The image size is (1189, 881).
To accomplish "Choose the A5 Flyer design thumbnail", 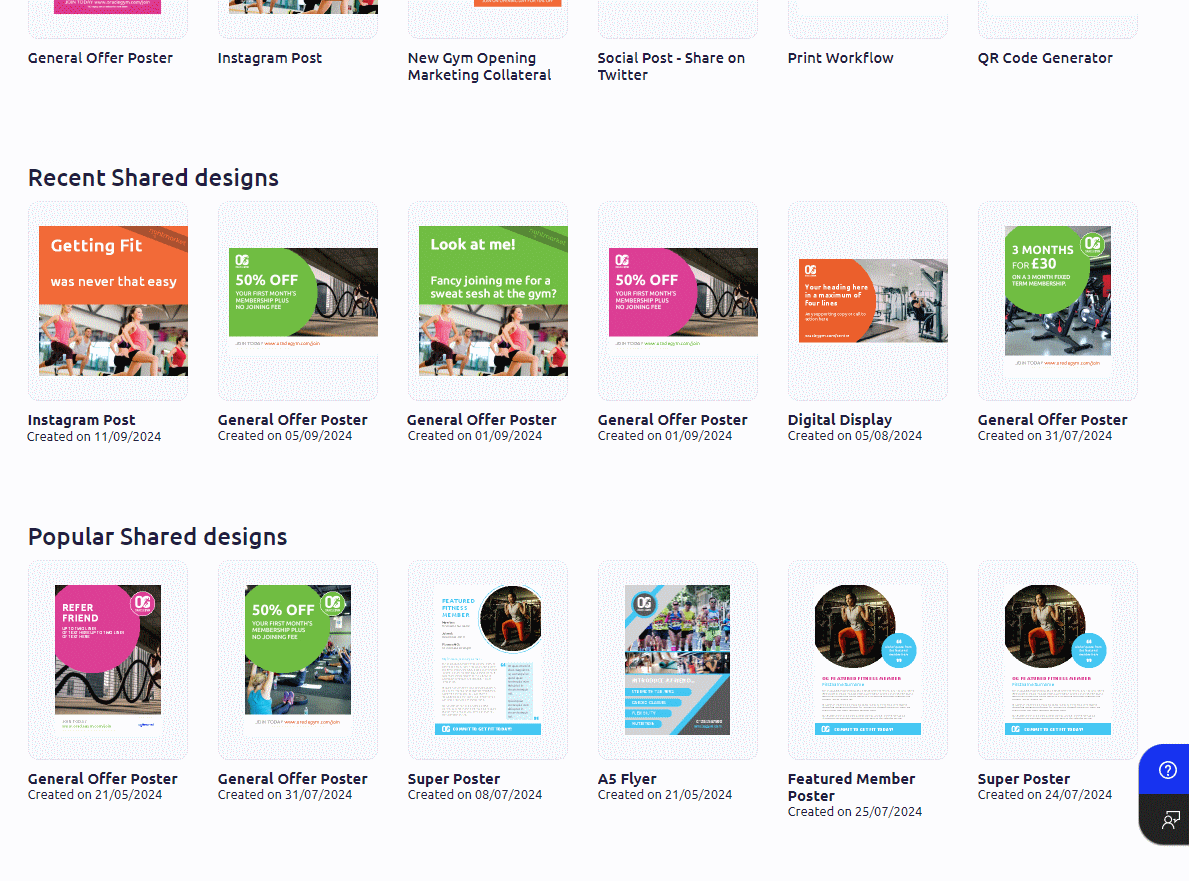I will (678, 660).
